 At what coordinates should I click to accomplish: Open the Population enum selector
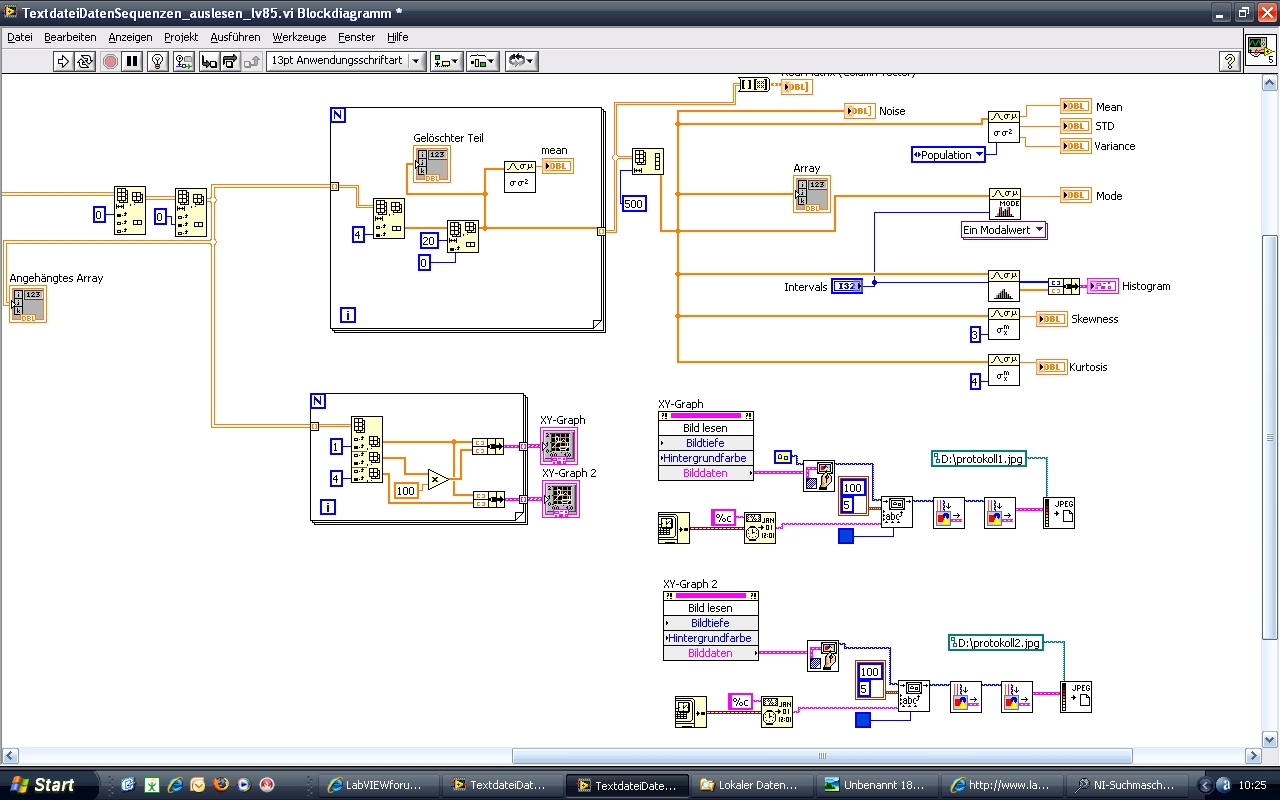[948, 155]
